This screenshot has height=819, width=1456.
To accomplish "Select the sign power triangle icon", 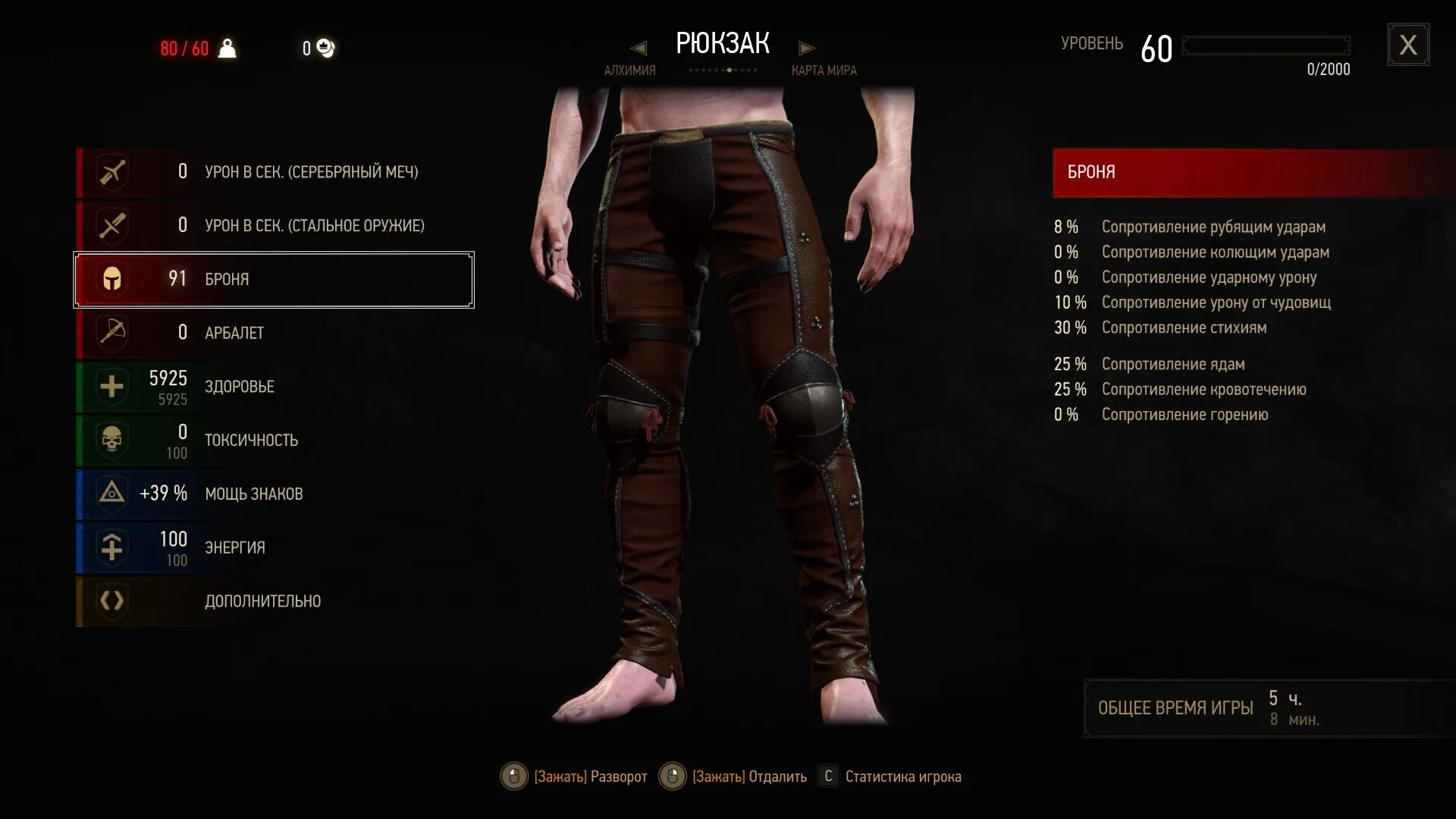I will [112, 494].
